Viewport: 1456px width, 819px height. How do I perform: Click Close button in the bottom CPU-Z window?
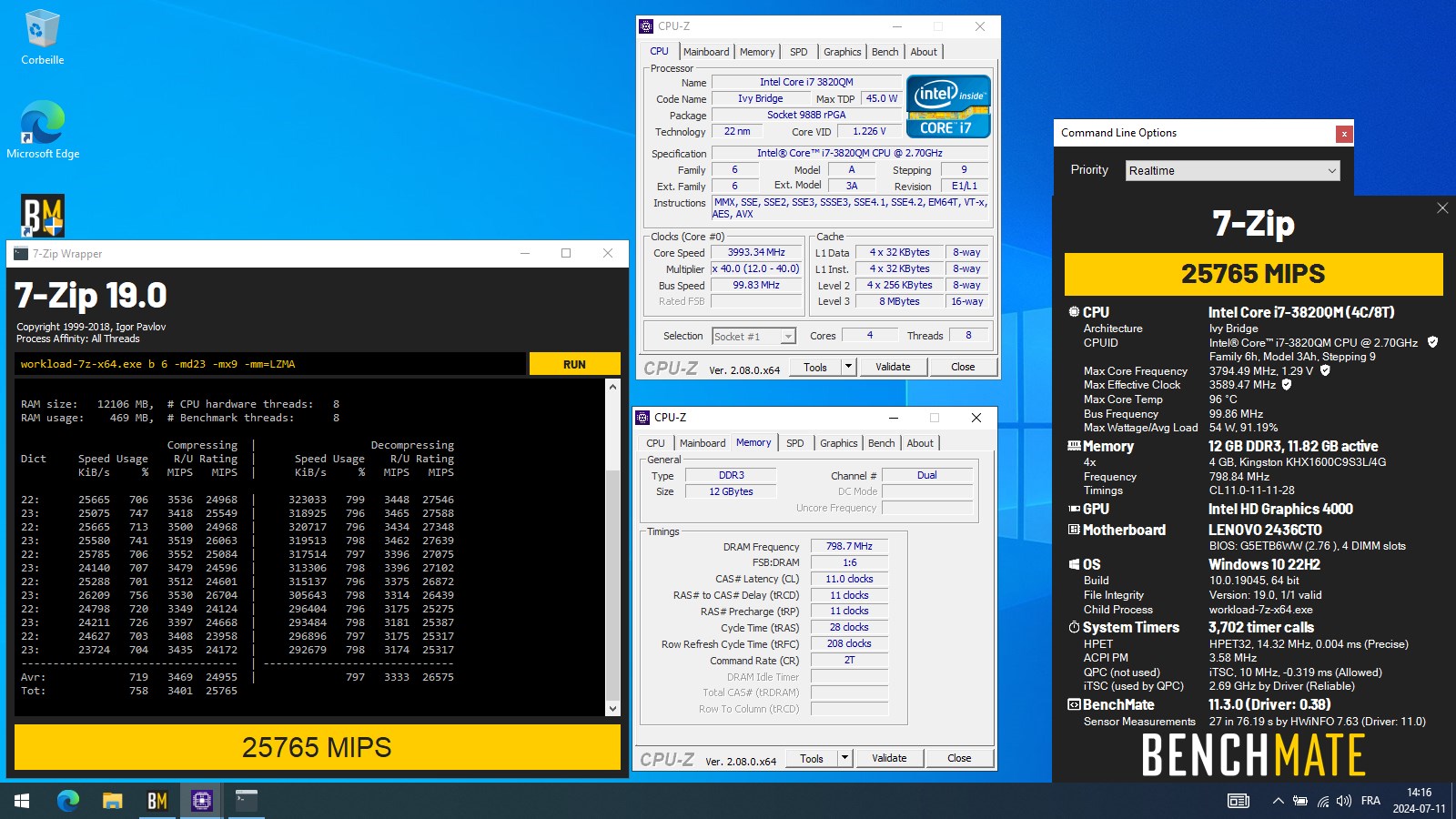tap(959, 758)
